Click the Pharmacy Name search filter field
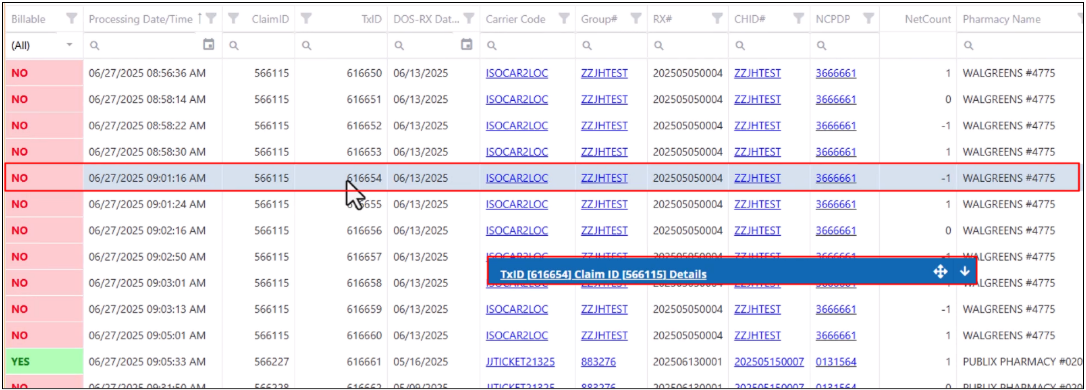1086x390 pixels. tap(1016, 45)
